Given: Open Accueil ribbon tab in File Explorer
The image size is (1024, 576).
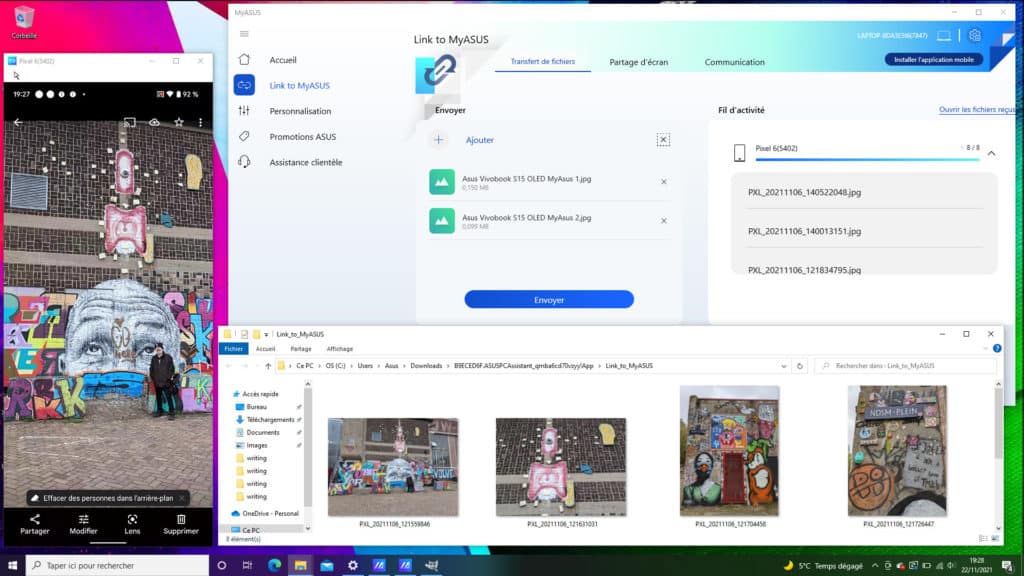Looking at the screenshot, I should click(x=265, y=349).
